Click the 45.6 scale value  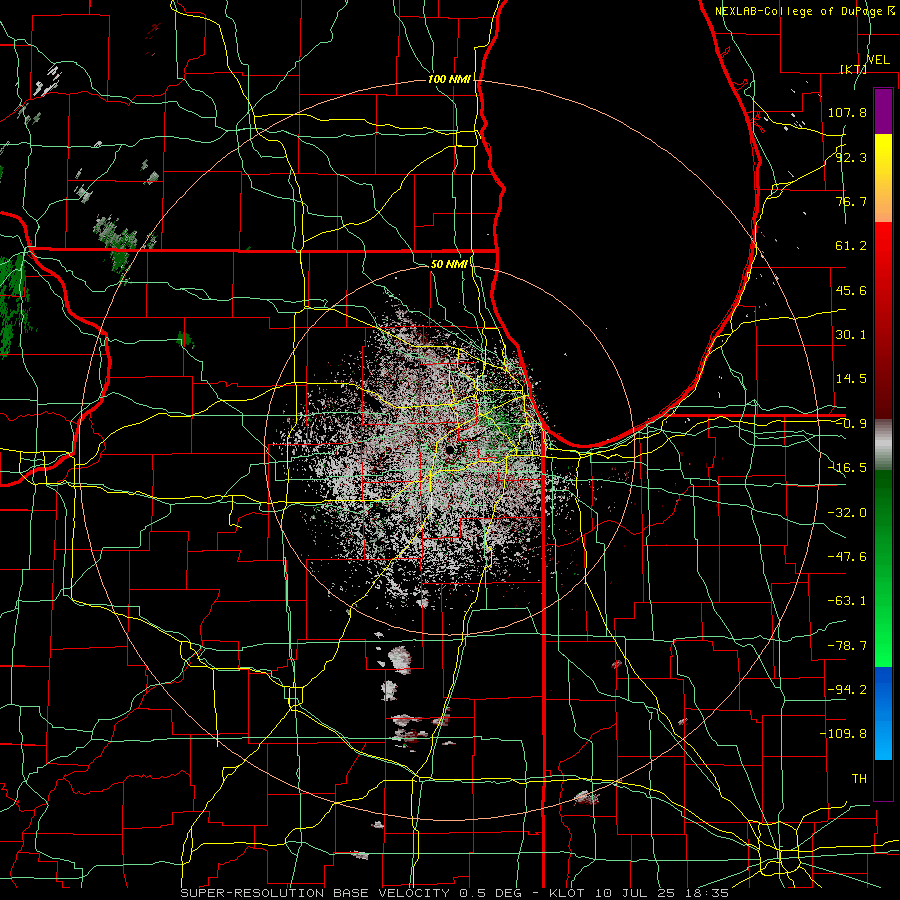coord(851,290)
